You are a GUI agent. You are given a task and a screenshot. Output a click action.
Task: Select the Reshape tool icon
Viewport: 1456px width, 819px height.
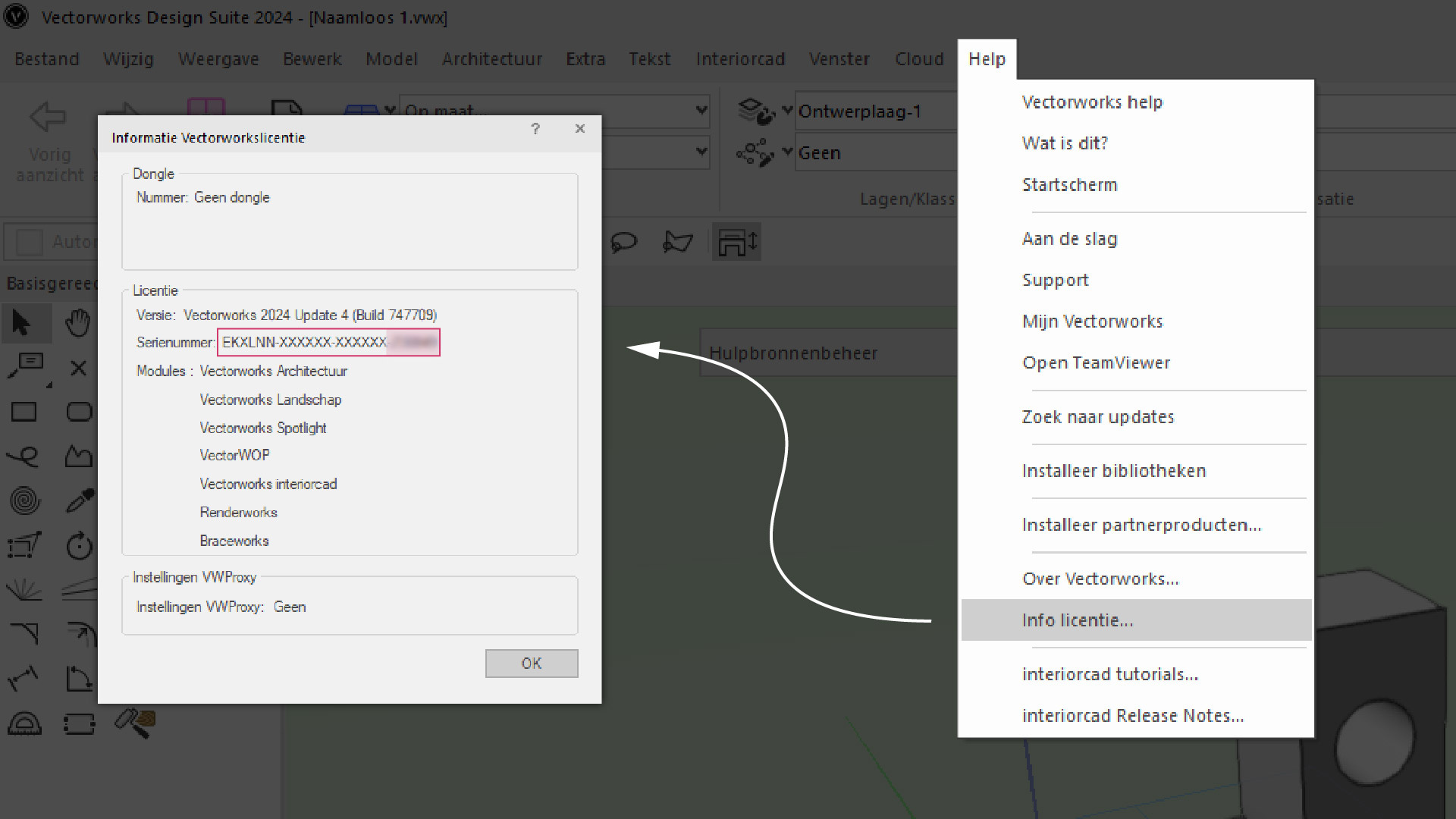(24, 545)
